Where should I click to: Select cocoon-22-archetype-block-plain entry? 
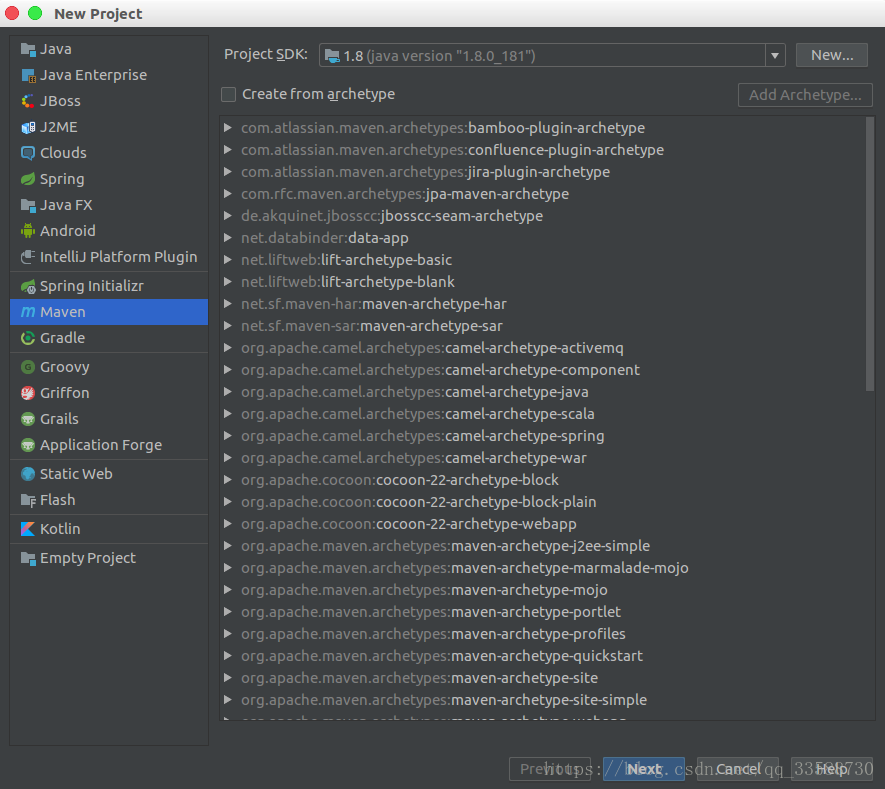click(418, 502)
